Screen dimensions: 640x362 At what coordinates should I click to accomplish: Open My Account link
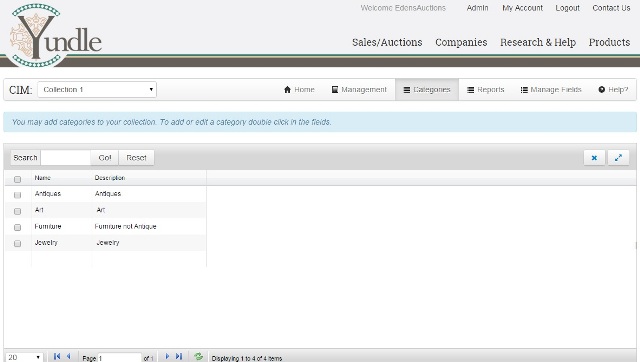tap(522, 8)
